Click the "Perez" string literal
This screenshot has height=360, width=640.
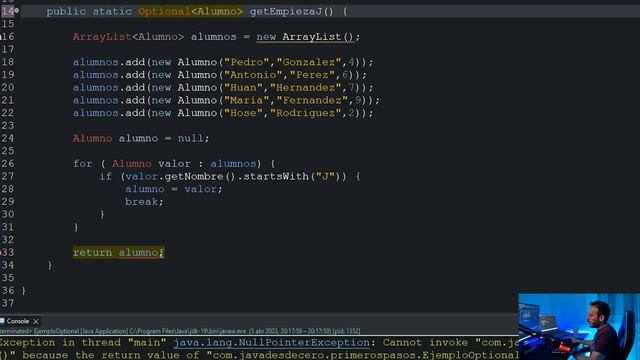(312, 75)
